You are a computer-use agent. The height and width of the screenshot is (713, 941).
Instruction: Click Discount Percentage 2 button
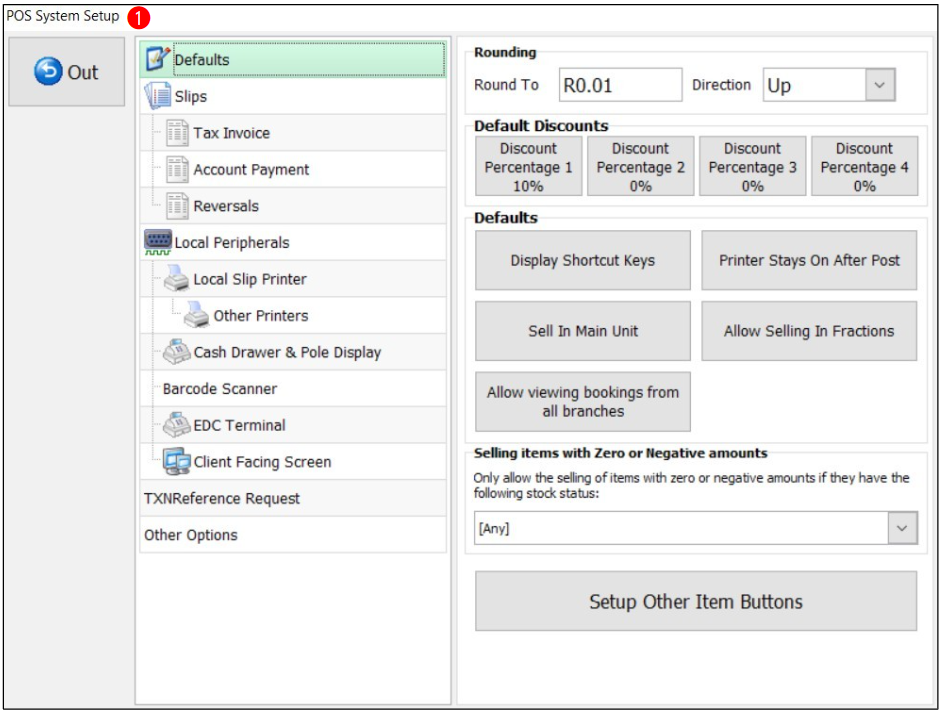coord(640,166)
